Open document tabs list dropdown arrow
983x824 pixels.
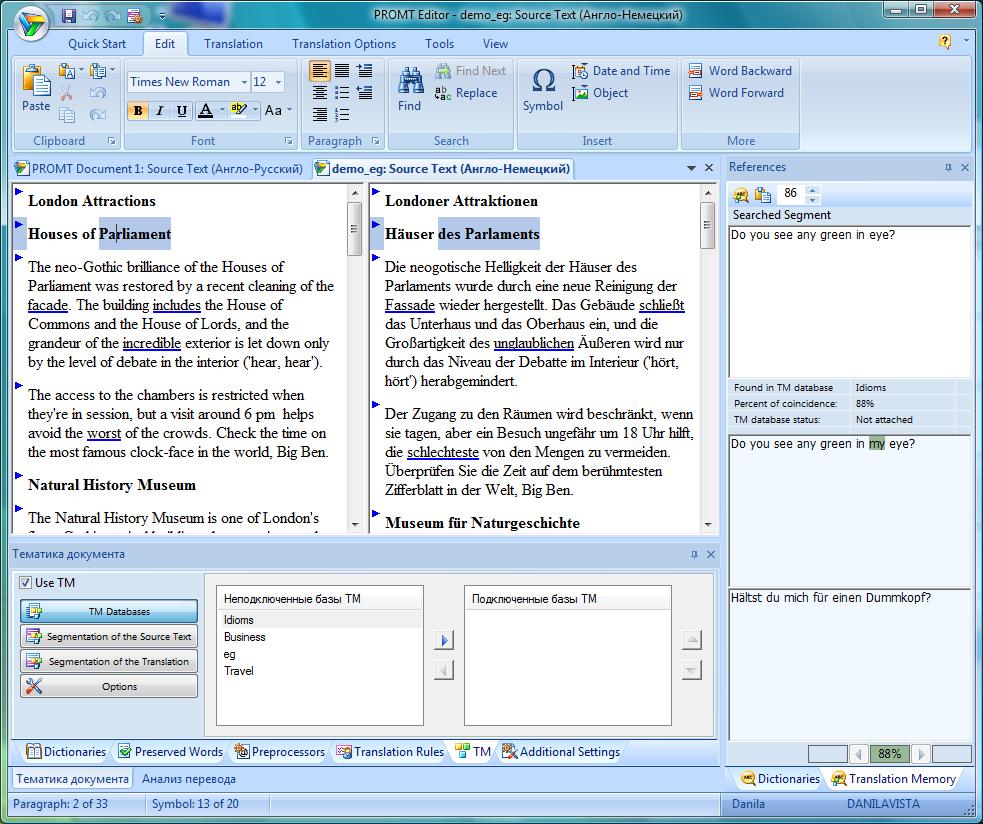[691, 168]
